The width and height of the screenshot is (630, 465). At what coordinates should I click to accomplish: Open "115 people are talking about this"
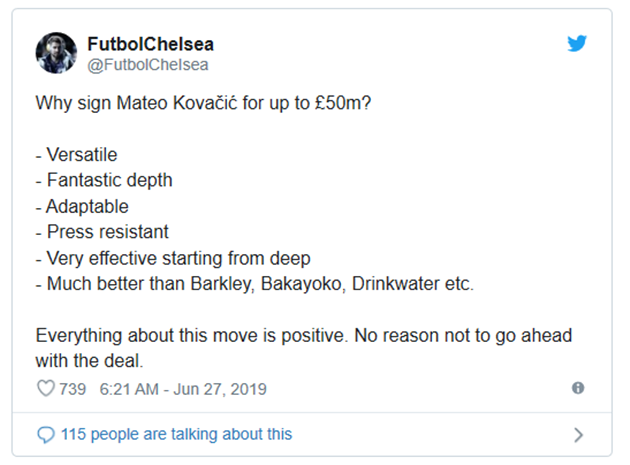click(x=176, y=434)
